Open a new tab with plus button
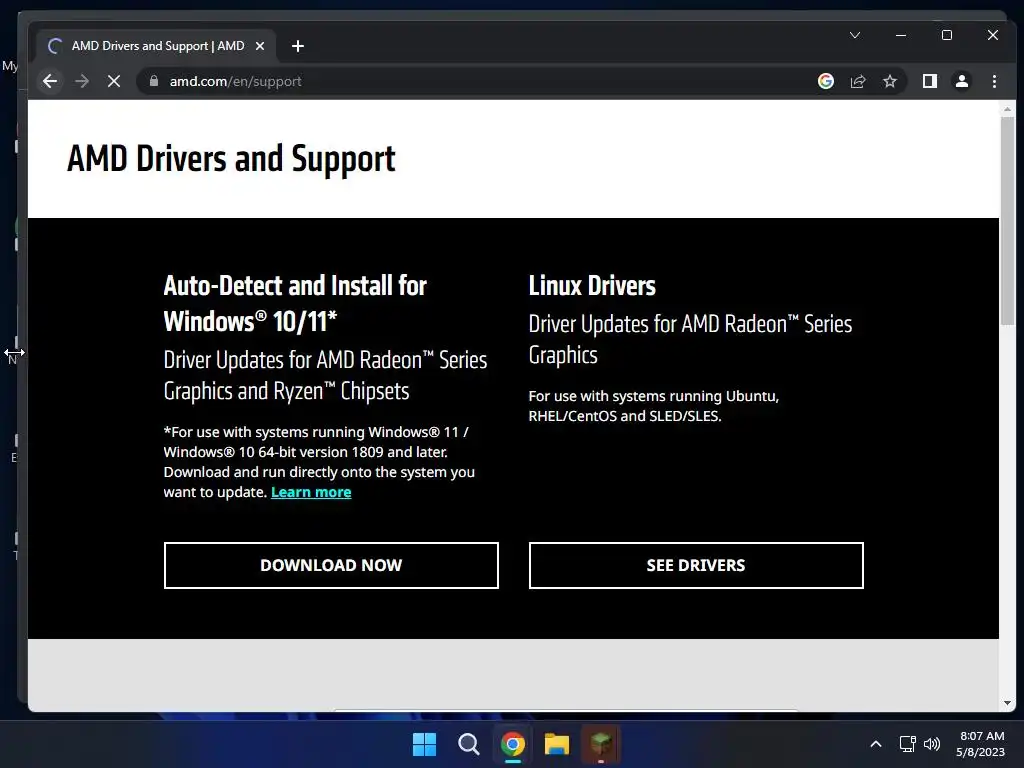This screenshot has width=1024, height=768. (298, 46)
